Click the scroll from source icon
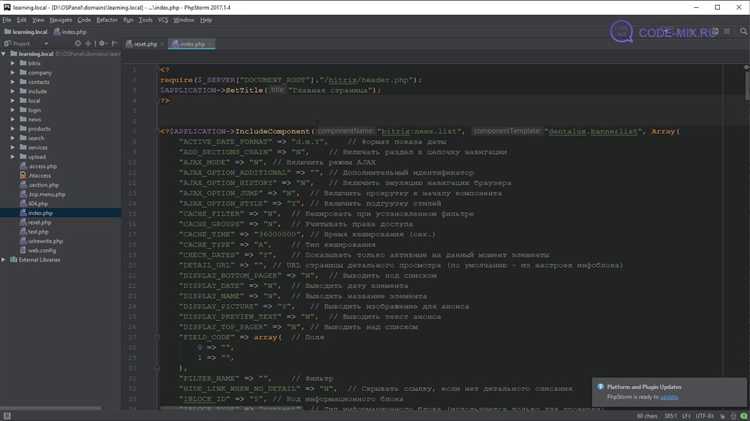This screenshot has width=750, height=421. [x=78, y=44]
